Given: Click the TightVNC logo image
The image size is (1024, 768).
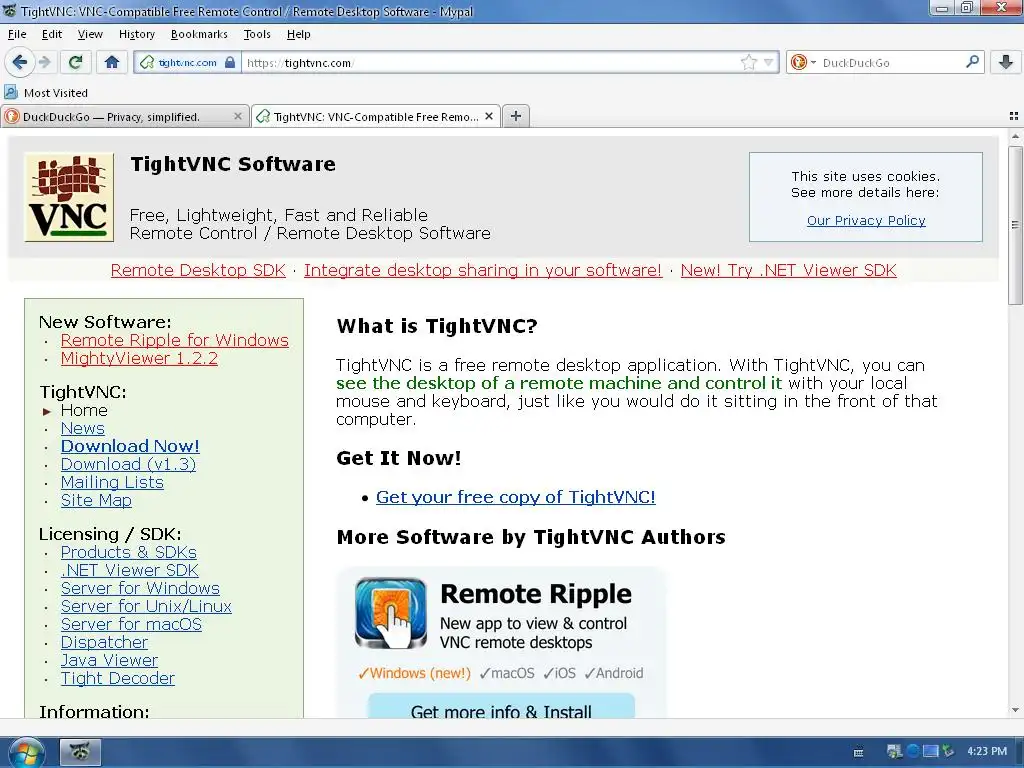Looking at the screenshot, I should (69, 197).
